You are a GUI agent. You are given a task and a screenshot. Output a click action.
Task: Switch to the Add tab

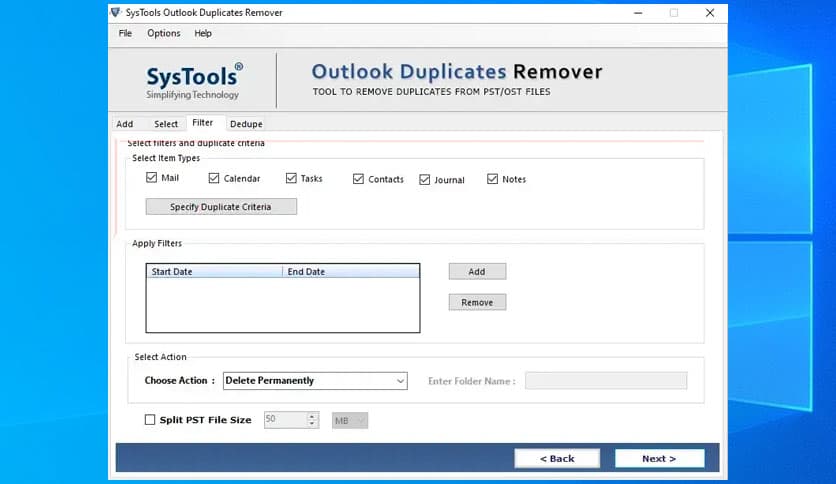tap(125, 124)
